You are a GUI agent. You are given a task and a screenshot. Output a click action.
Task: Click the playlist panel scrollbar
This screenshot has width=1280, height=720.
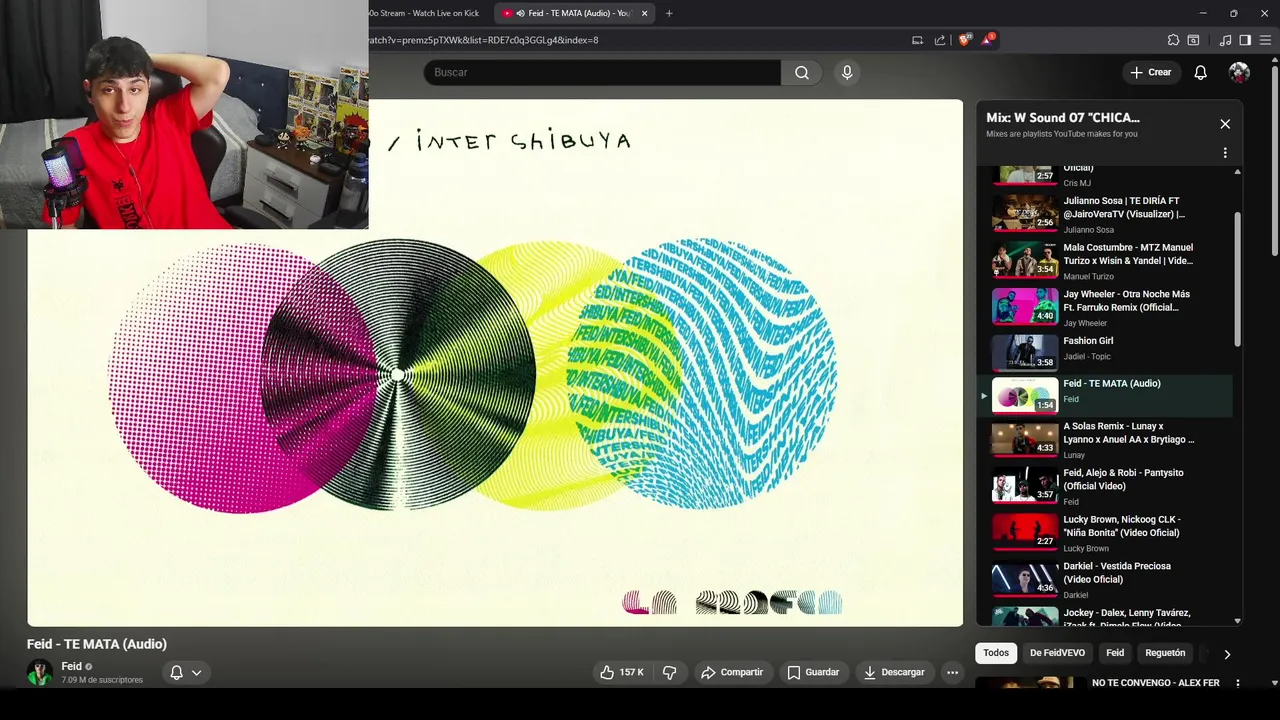[1237, 280]
